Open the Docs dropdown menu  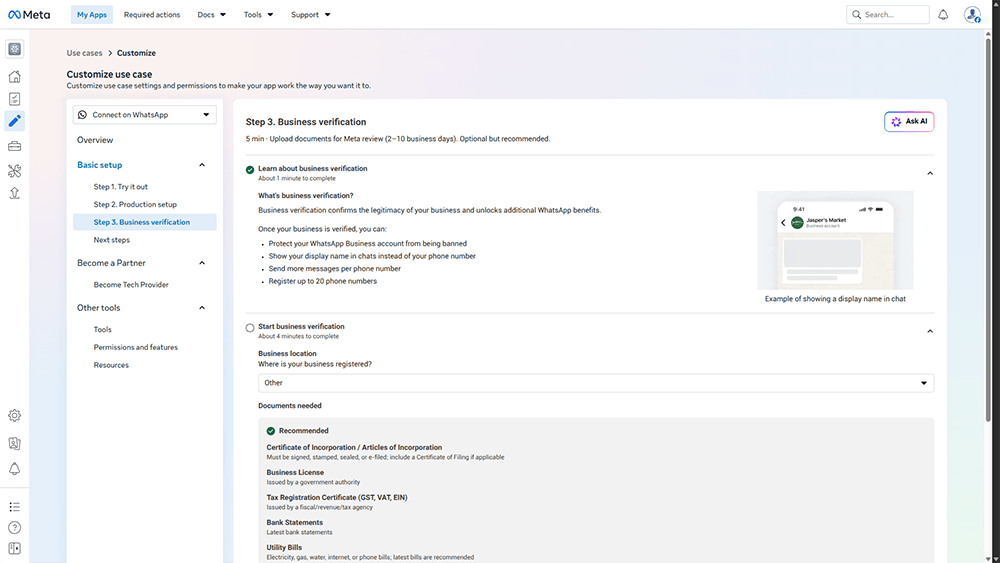pos(212,15)
